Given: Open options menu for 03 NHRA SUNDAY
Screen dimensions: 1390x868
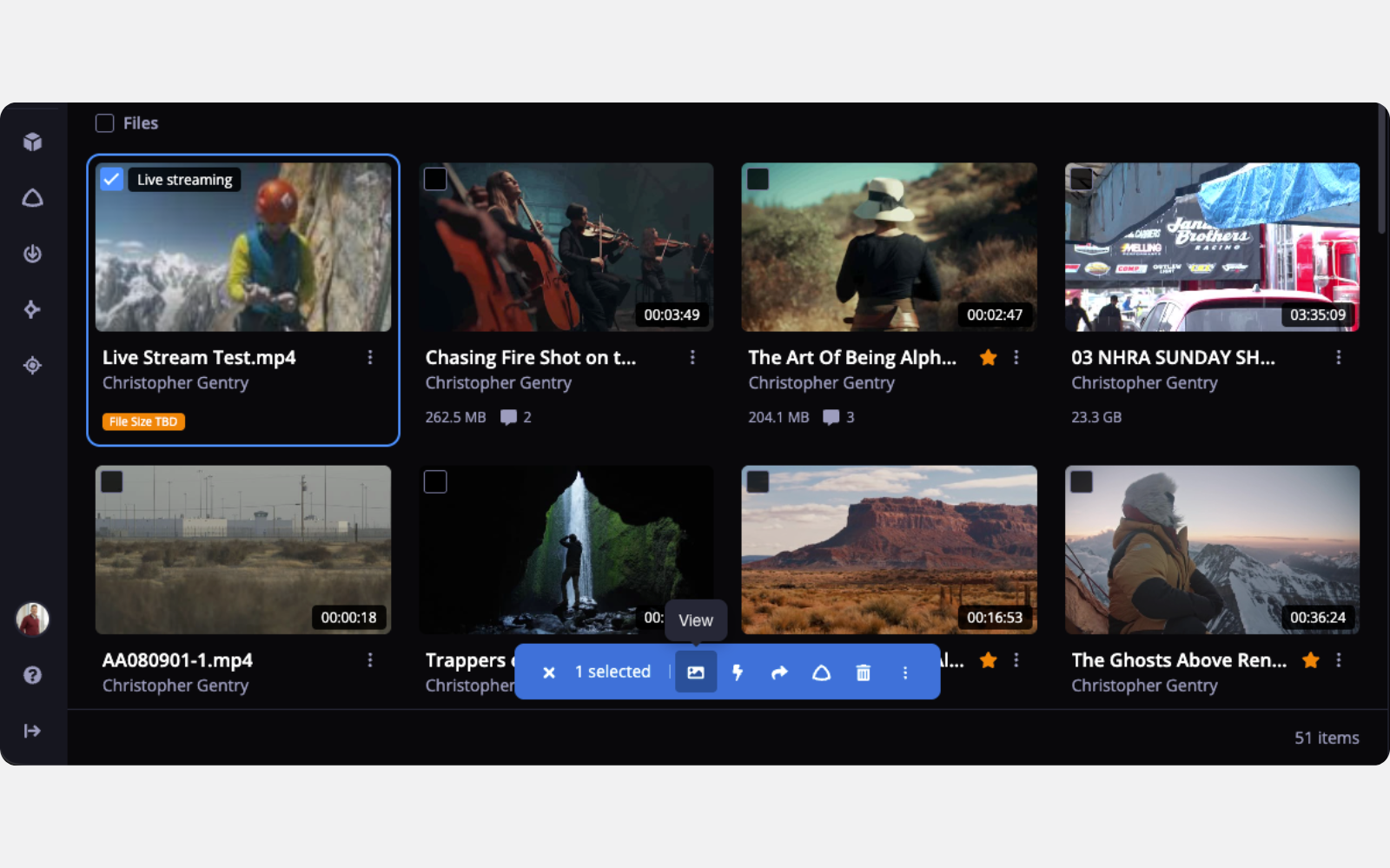Looking at the screenshot, I should click(x=1339, y=357).
